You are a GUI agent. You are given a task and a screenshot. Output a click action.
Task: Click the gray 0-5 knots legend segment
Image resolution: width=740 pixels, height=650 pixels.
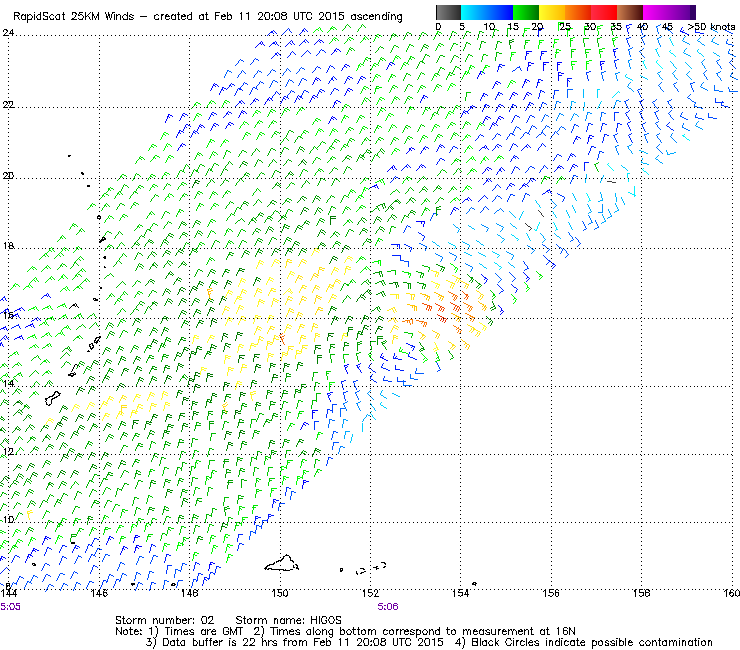tap(448, 12)
